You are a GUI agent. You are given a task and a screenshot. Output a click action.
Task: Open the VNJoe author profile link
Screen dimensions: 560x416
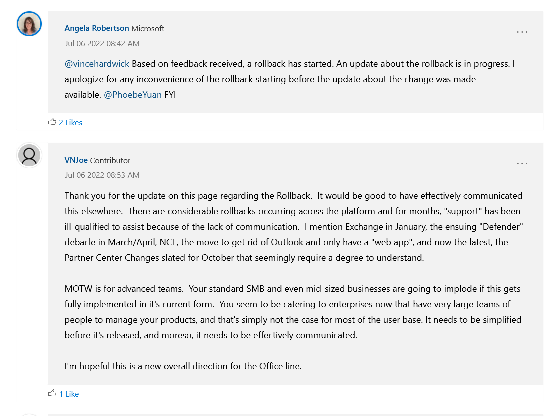pos(76,160)
